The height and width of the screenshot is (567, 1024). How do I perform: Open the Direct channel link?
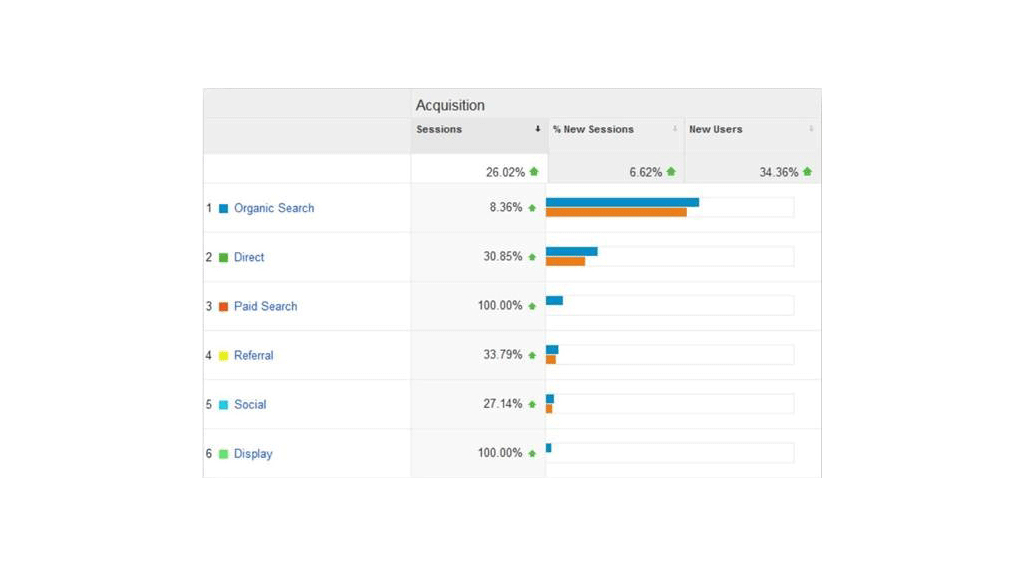tap(249, 257)
